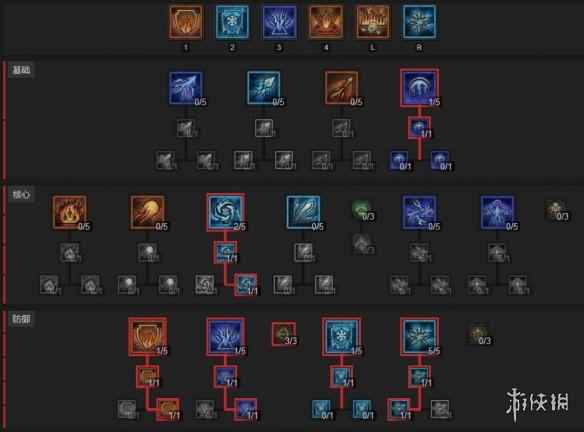Image resolution: width=584 pixels, height=432 pixels.
Task: Click the Fireball skill node in 核心
Action: (147, 212)
